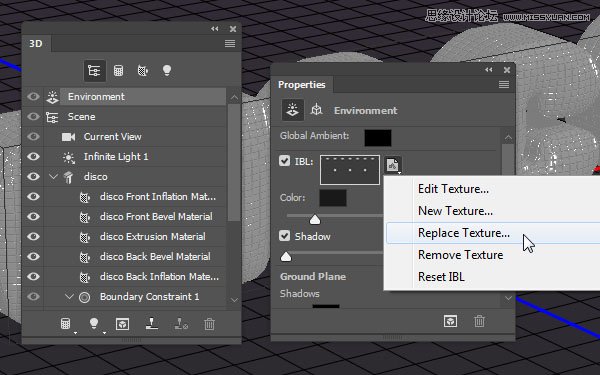Filter 3D panel by meshes

[x=119, y=71]
